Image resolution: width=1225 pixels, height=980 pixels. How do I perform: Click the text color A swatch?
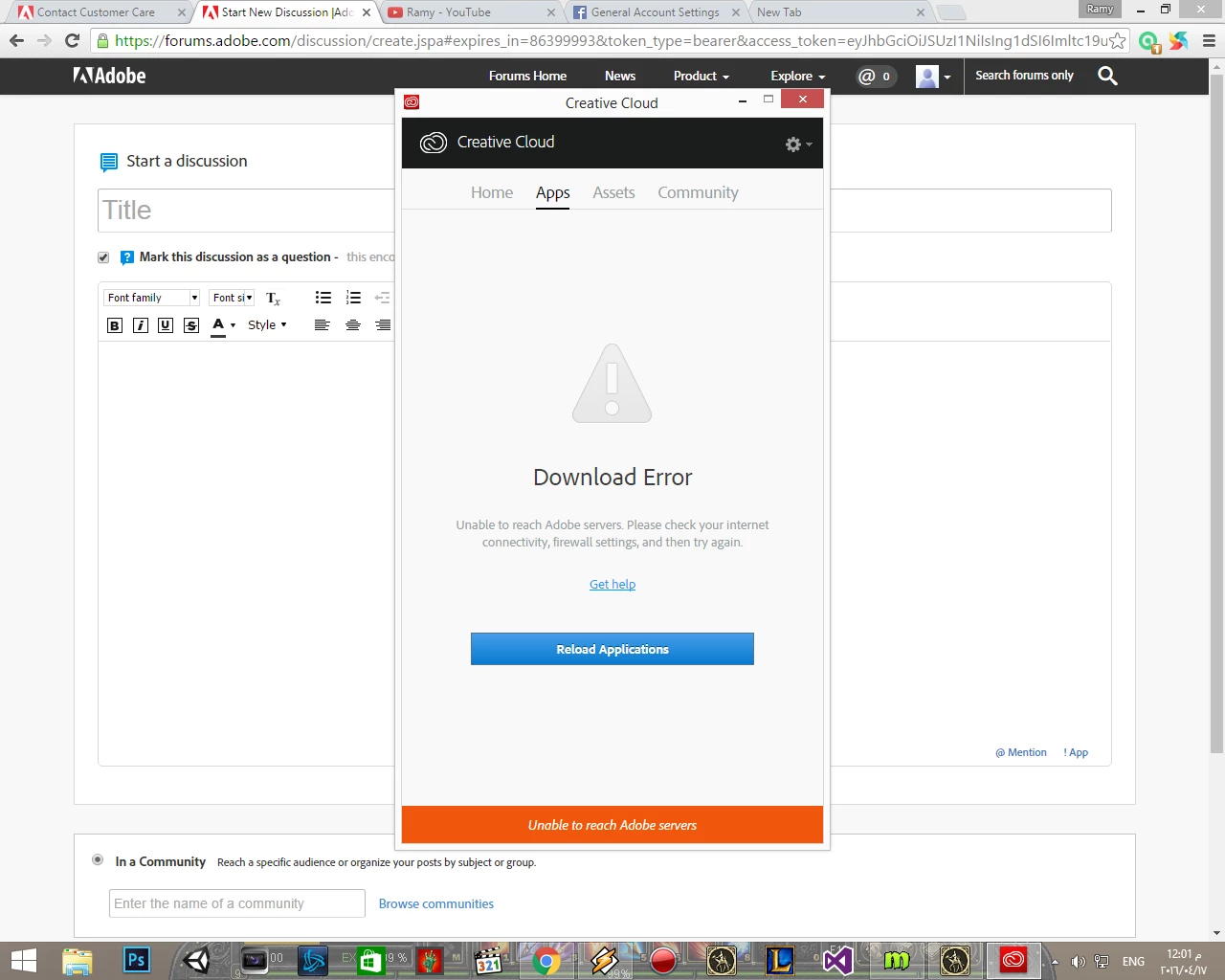[218, 326]
